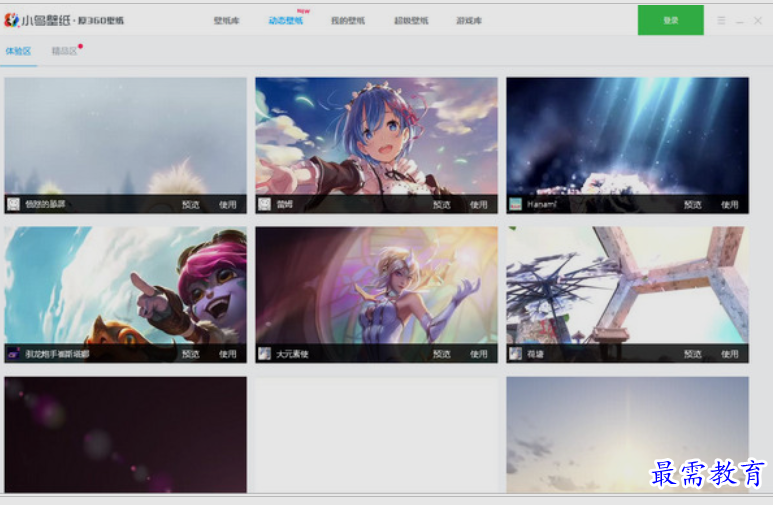The width and height of the screenshot is (773, 505).
Task: Use (使用) the Hanami wallpaper
Action: [730, 204]
